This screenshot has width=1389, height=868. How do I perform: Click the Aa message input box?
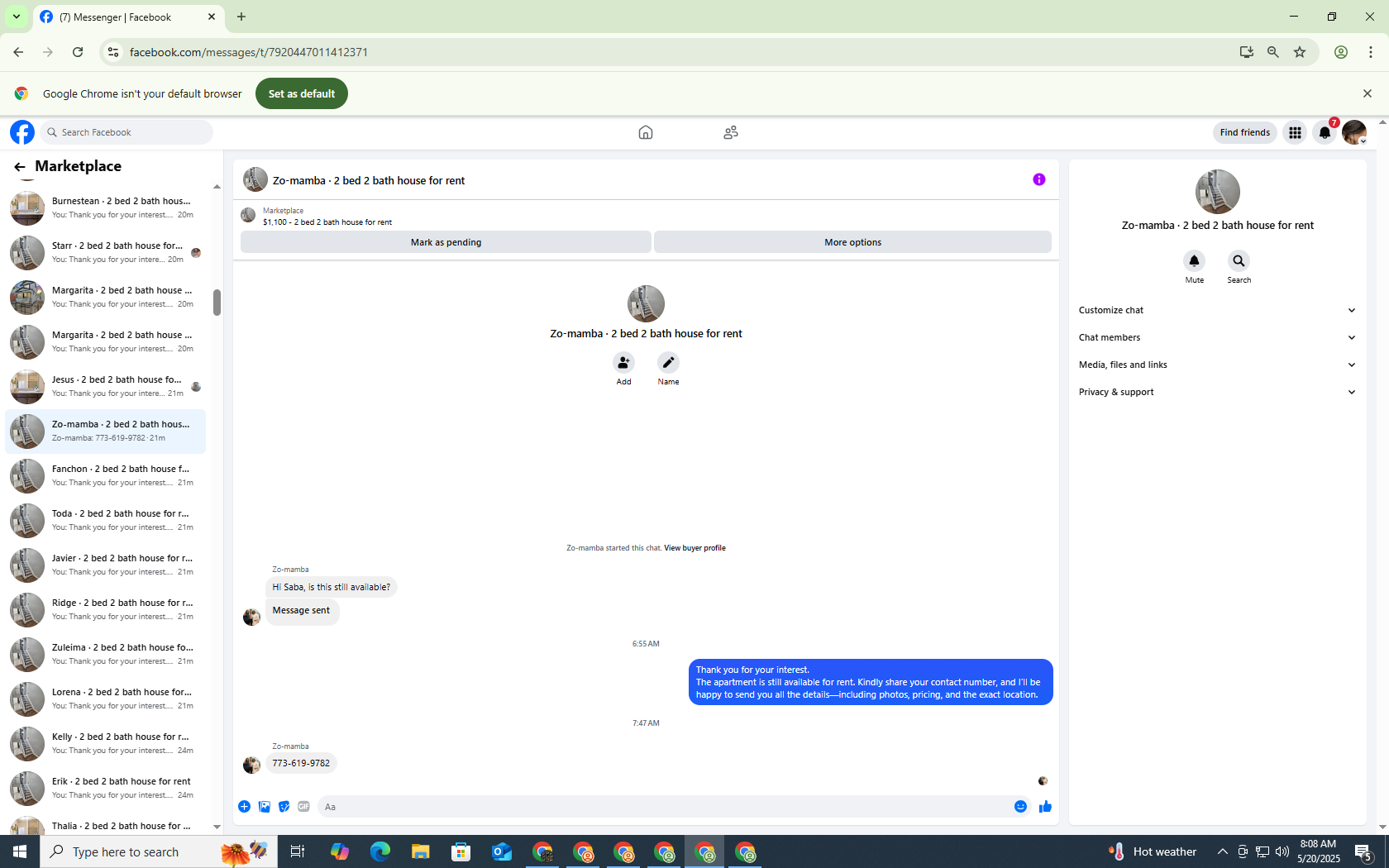pos(666,807)
